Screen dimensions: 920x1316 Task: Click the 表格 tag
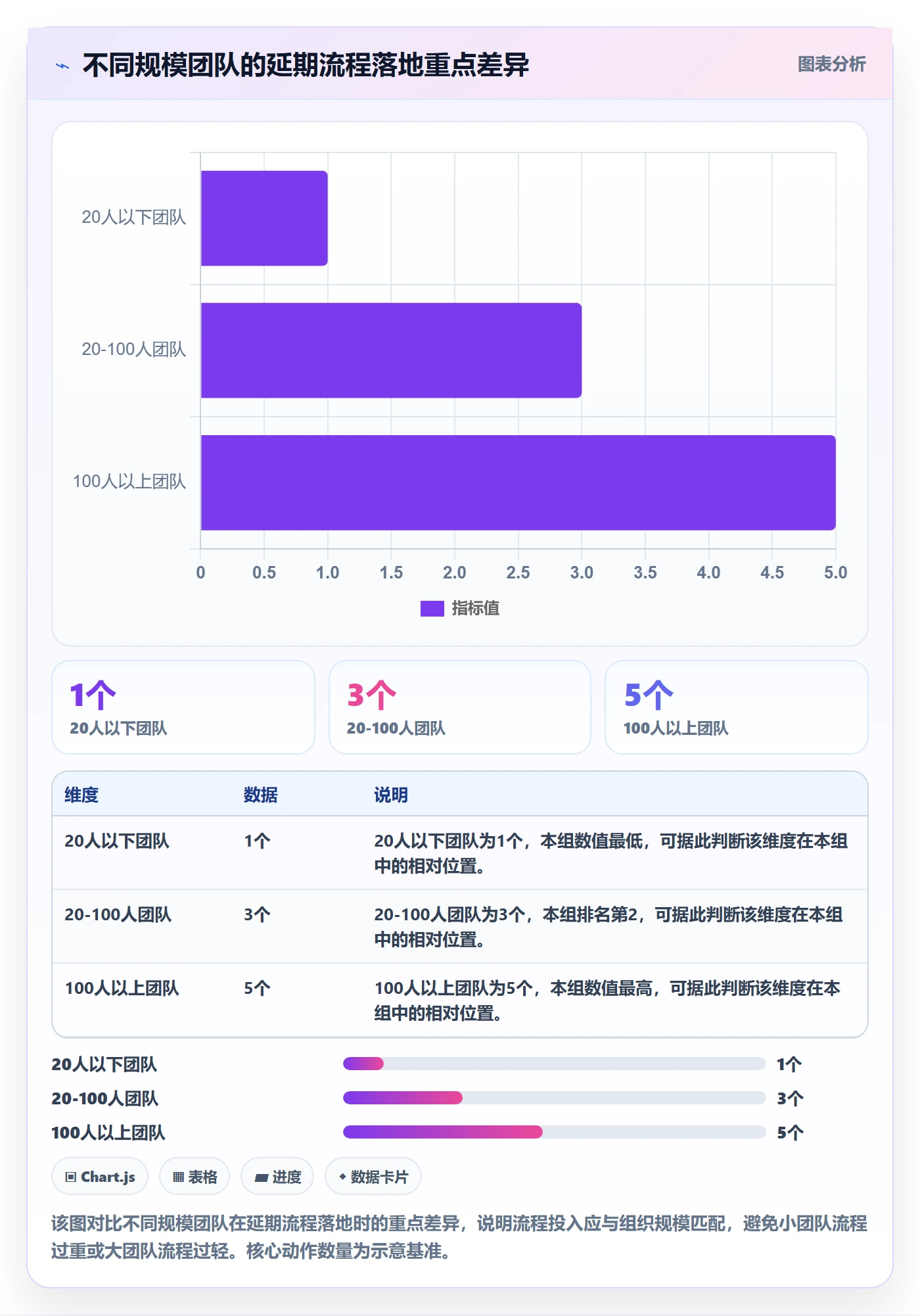point(195,1177)
